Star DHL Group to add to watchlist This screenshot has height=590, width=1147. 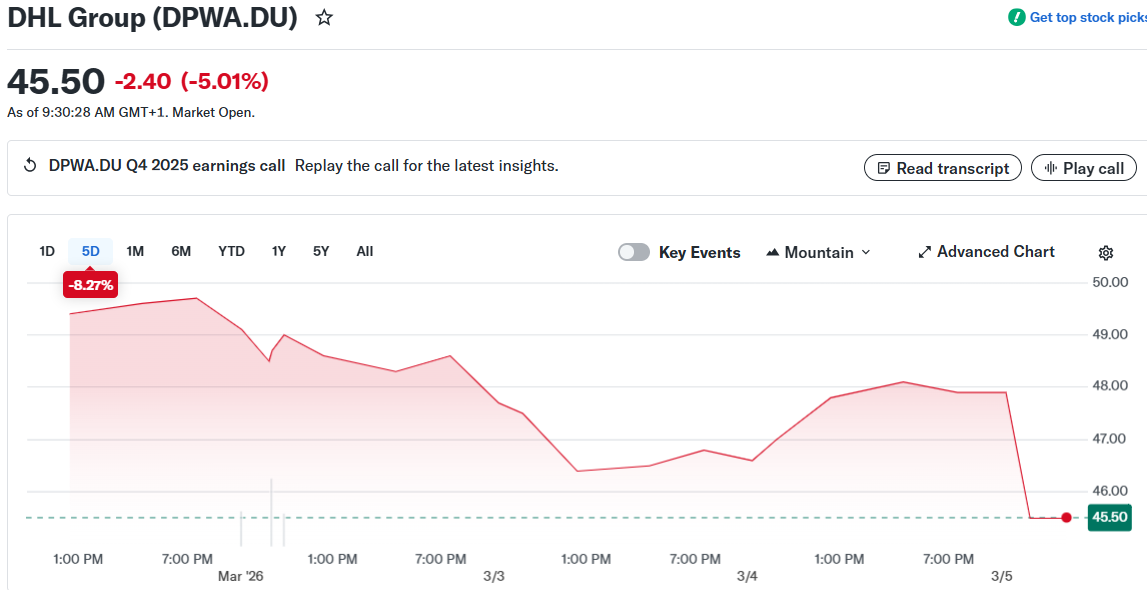(324, 18)
